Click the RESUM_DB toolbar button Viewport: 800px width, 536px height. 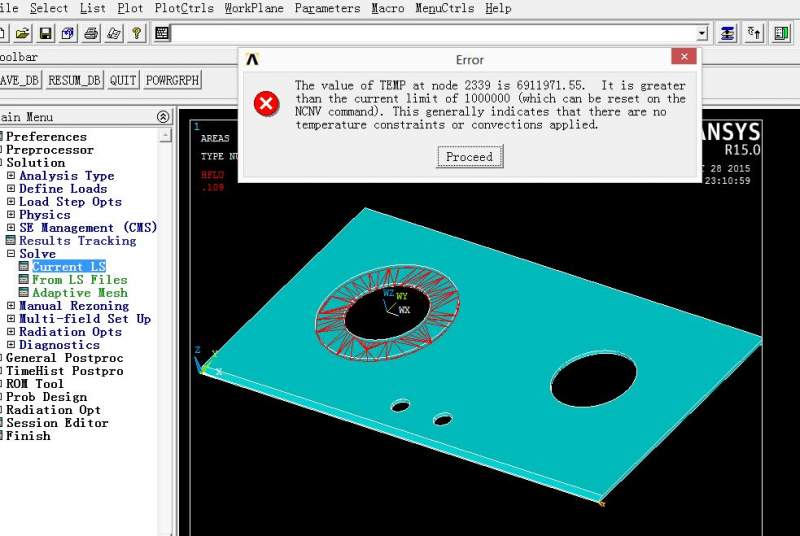coord(74,80)
